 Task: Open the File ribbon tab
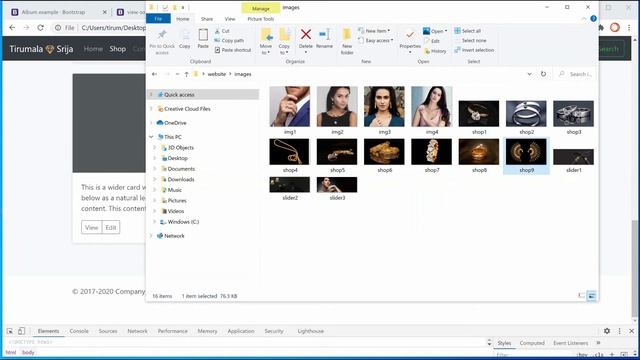click(158, 19)
